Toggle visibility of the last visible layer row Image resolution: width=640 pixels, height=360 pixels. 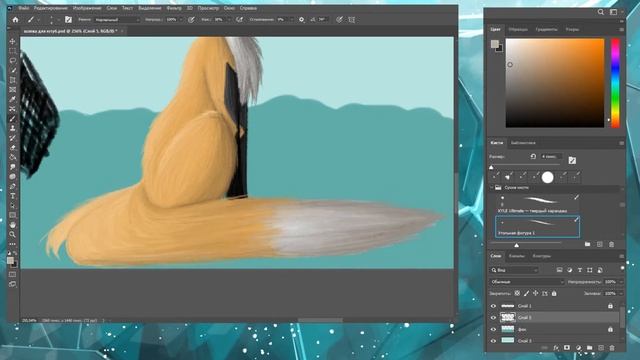point(493,340)
